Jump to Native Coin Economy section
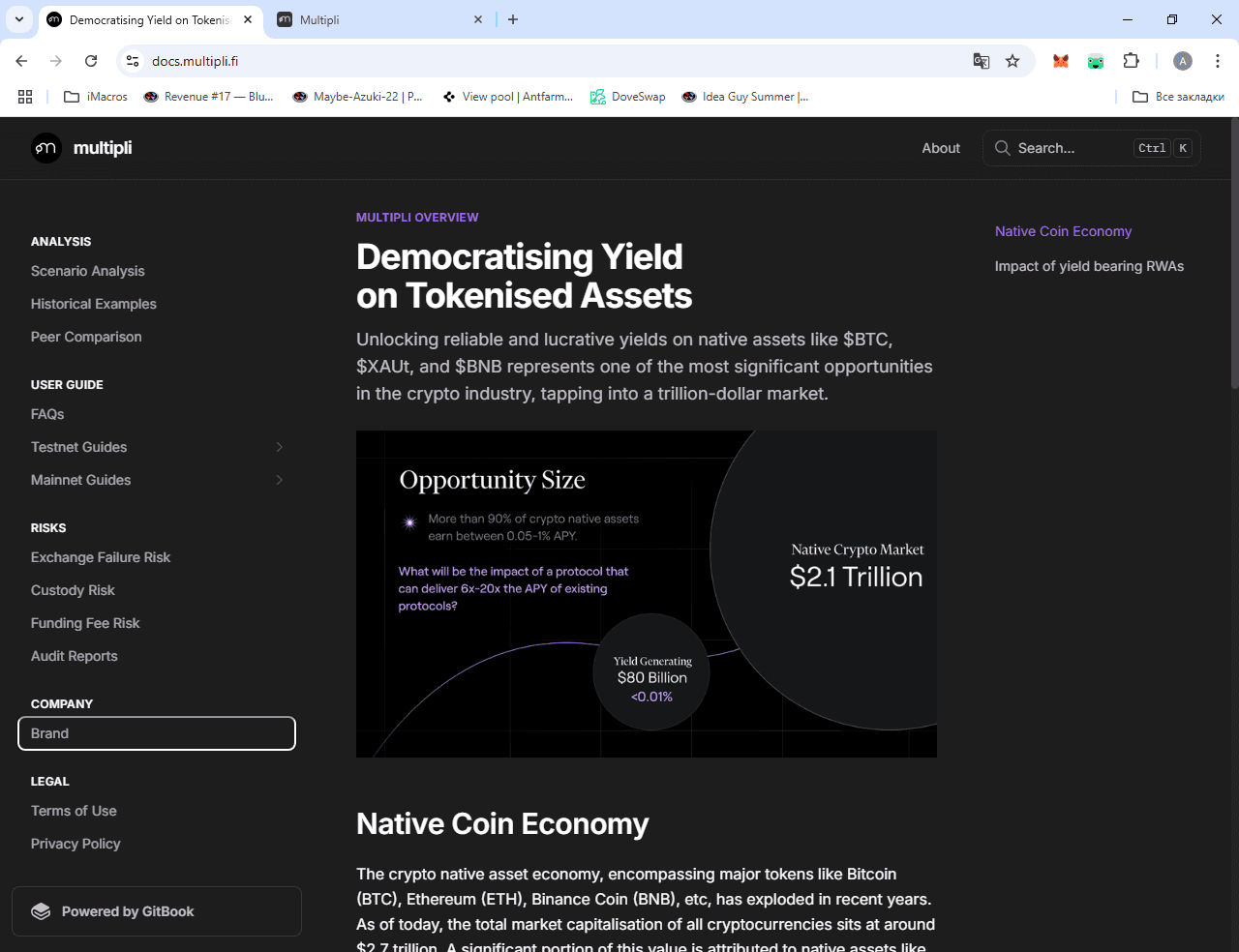The width and height of the screenshot is (1239, 952). click(1063, 231)
